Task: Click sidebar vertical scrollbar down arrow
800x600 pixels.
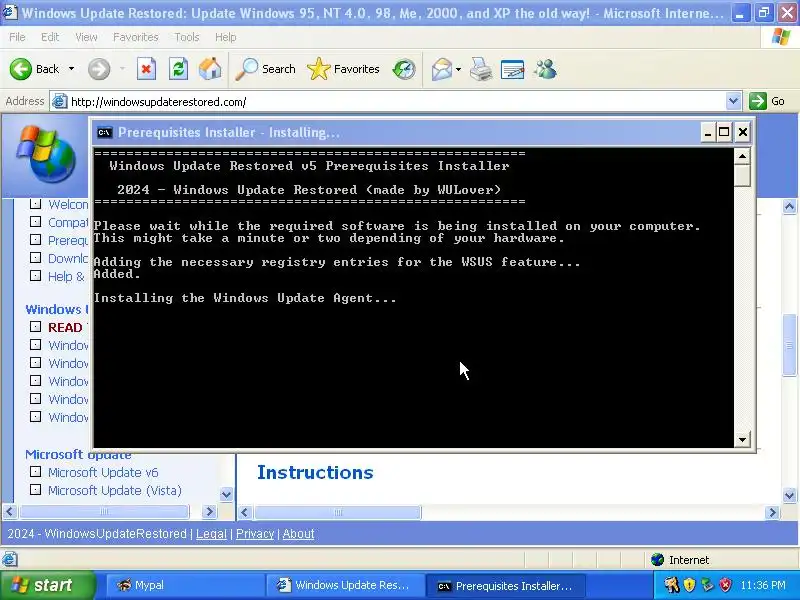Action: point(226,494)
